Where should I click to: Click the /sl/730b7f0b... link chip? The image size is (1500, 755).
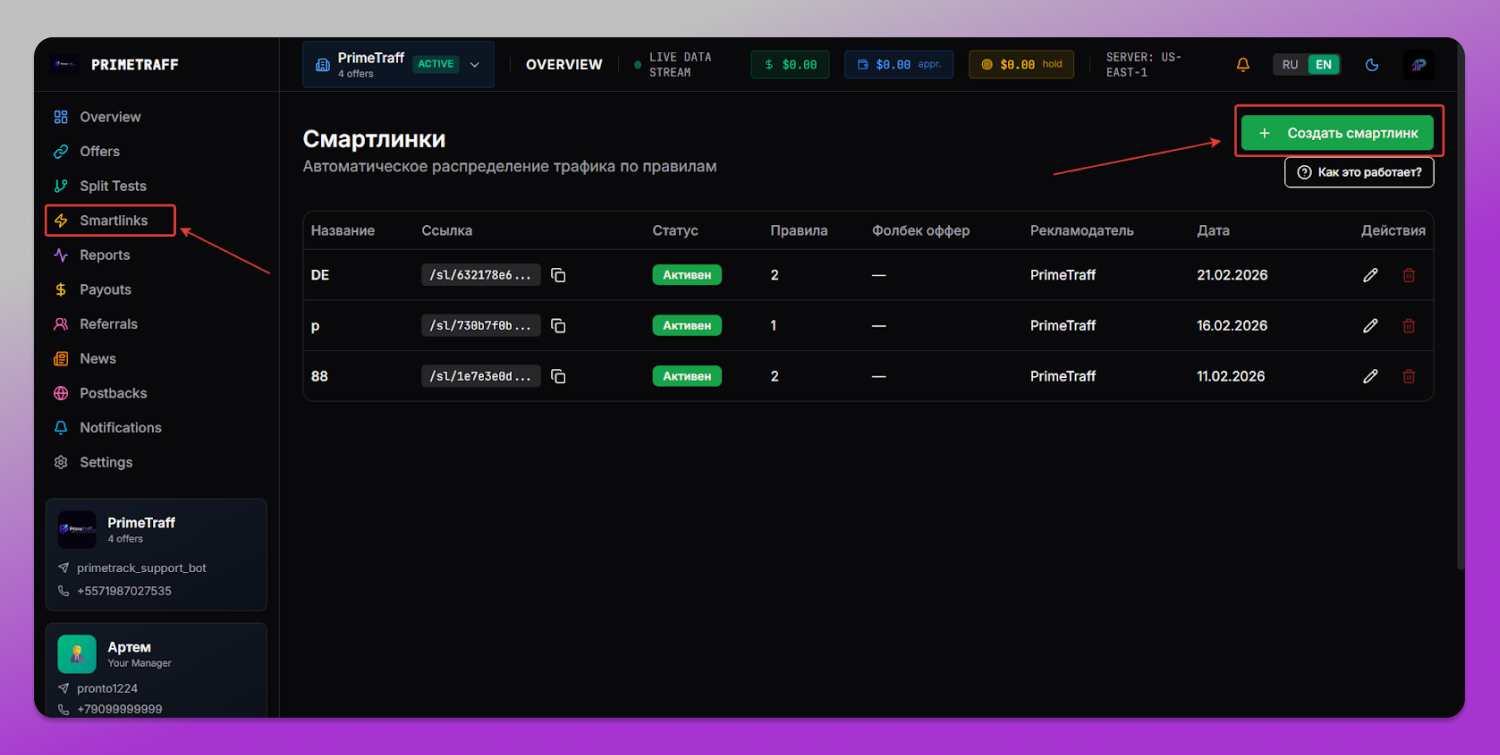481,326
